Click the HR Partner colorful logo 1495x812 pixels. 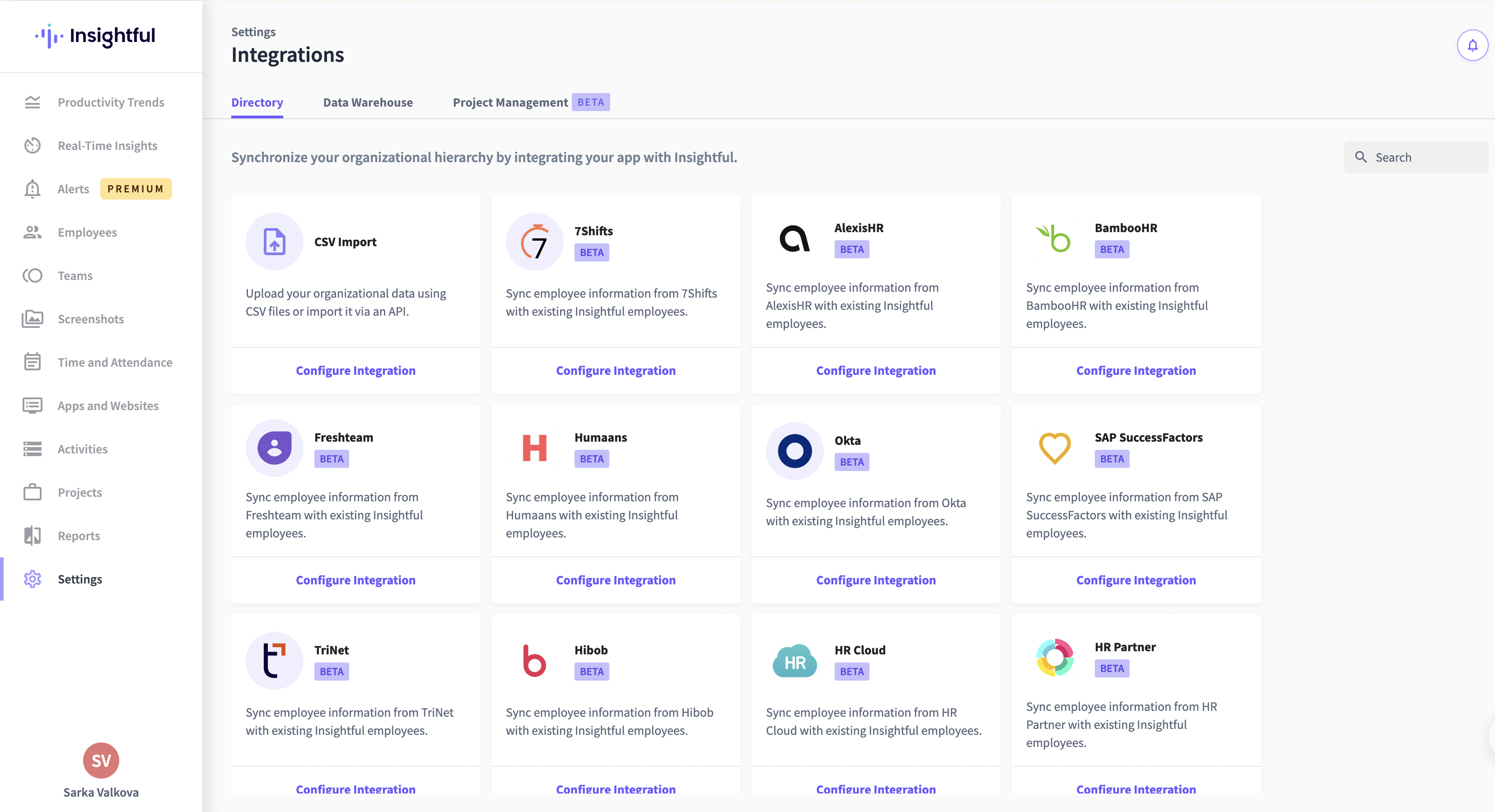coord(1055,658)
